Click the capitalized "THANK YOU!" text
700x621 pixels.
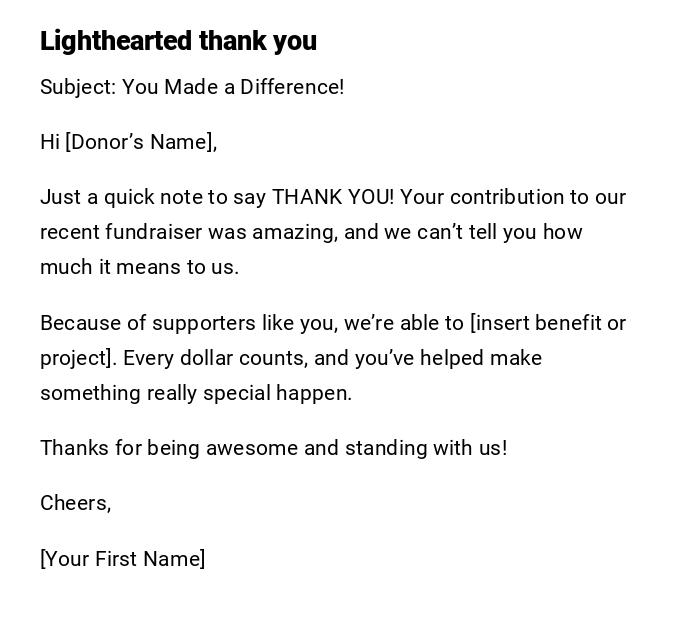333,197
